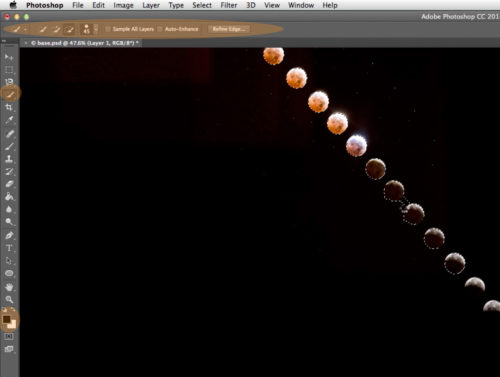Screen dimensions: 500x377
Task: Select the Healing Brush tool
Action: tap(9, 134)
